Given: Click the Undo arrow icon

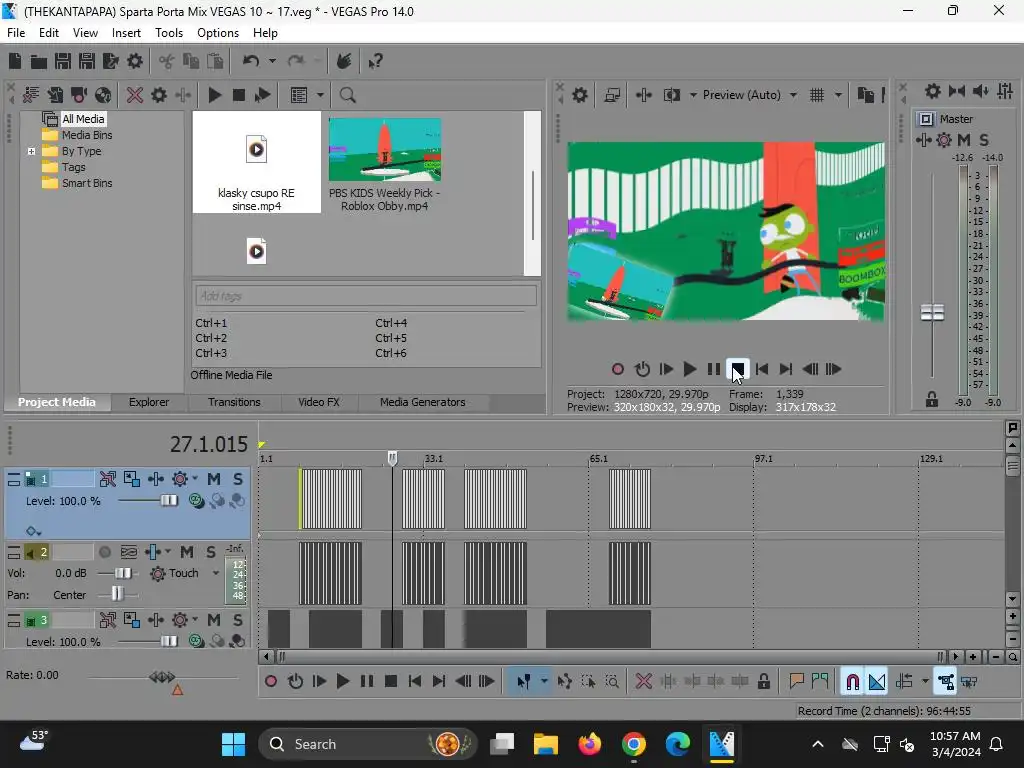Looking at the screenshot, I should 251,61.
